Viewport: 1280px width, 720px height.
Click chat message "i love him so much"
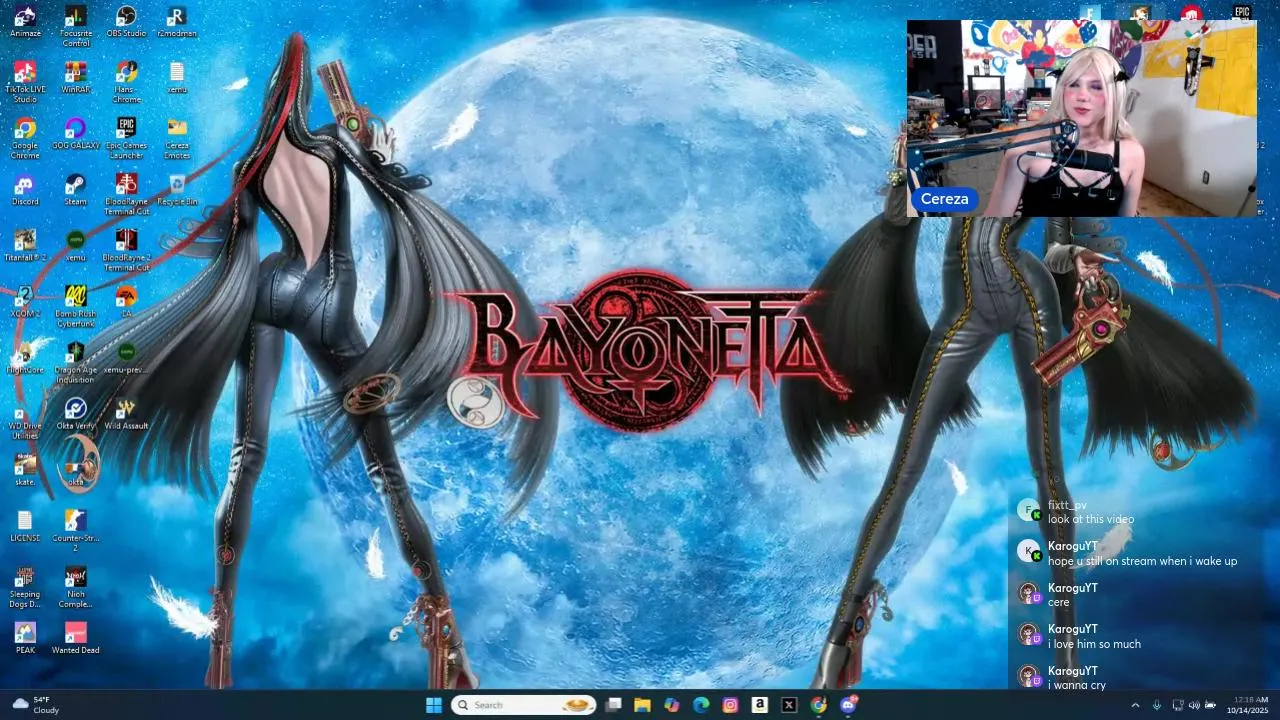coord(1094,644)
